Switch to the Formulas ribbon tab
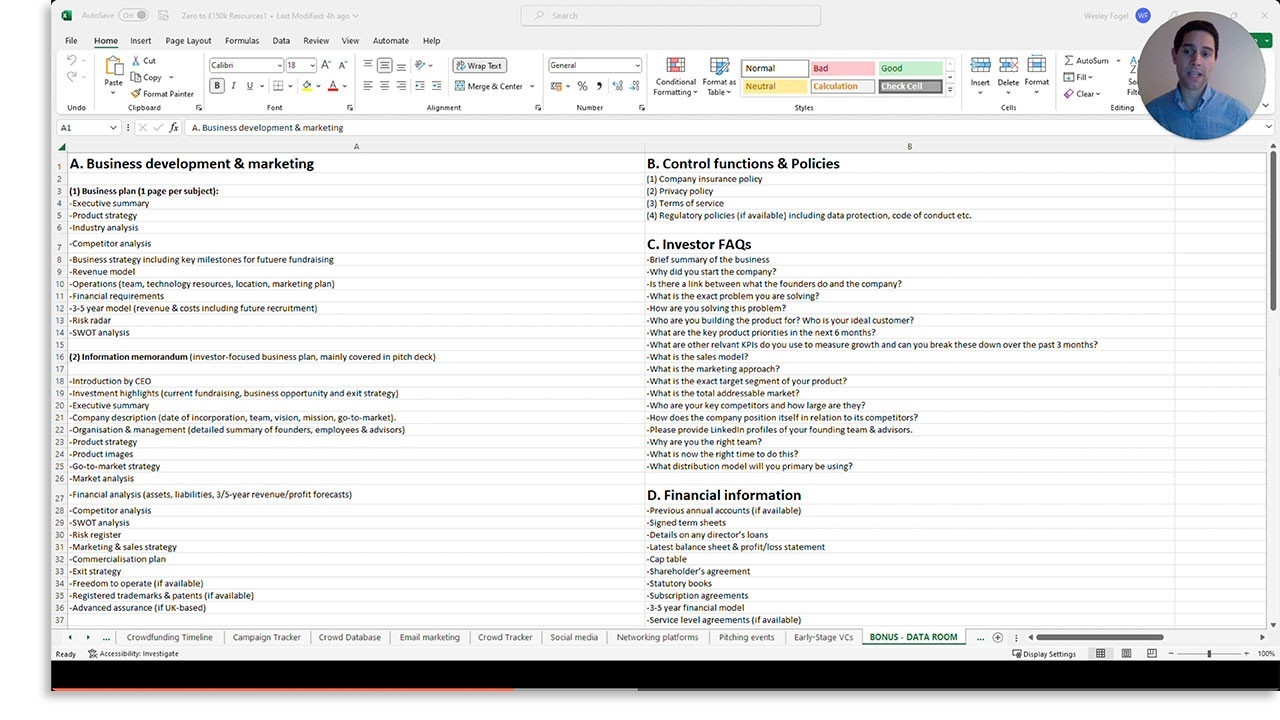Screen dimensions: 1280x720 point(242,41)
